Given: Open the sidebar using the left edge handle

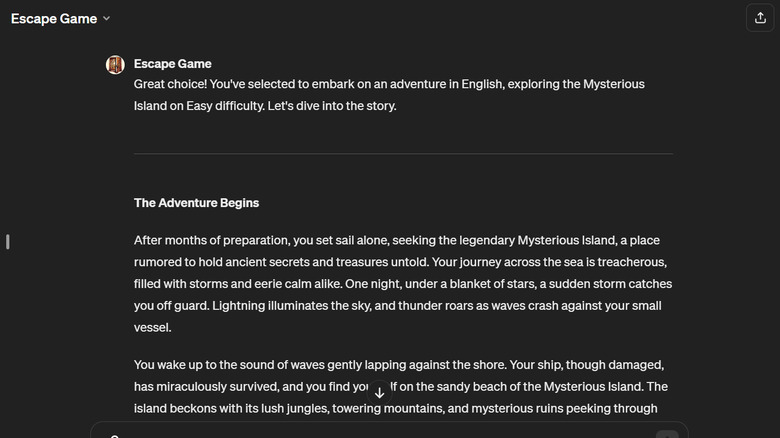Looking at the screenshot, I should click(8, 241).
